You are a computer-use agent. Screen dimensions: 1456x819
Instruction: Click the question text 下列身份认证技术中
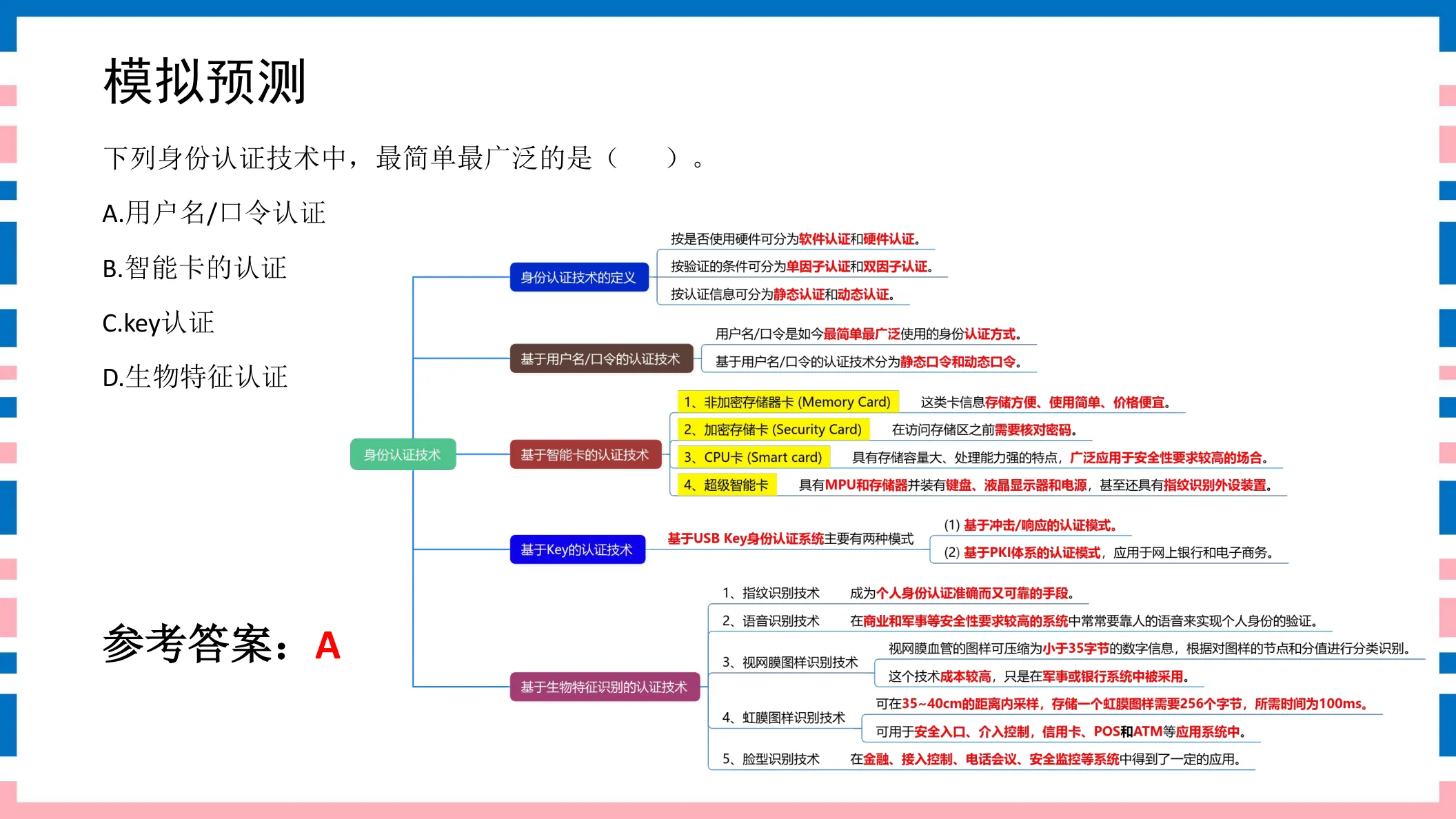click(225, 159)
